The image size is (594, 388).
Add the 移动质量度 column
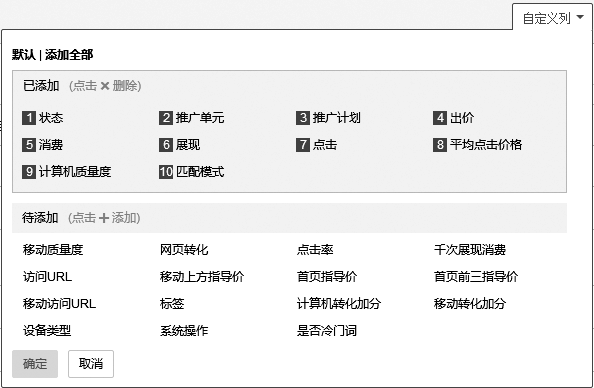pyautogui.click(x=53, y=250)
